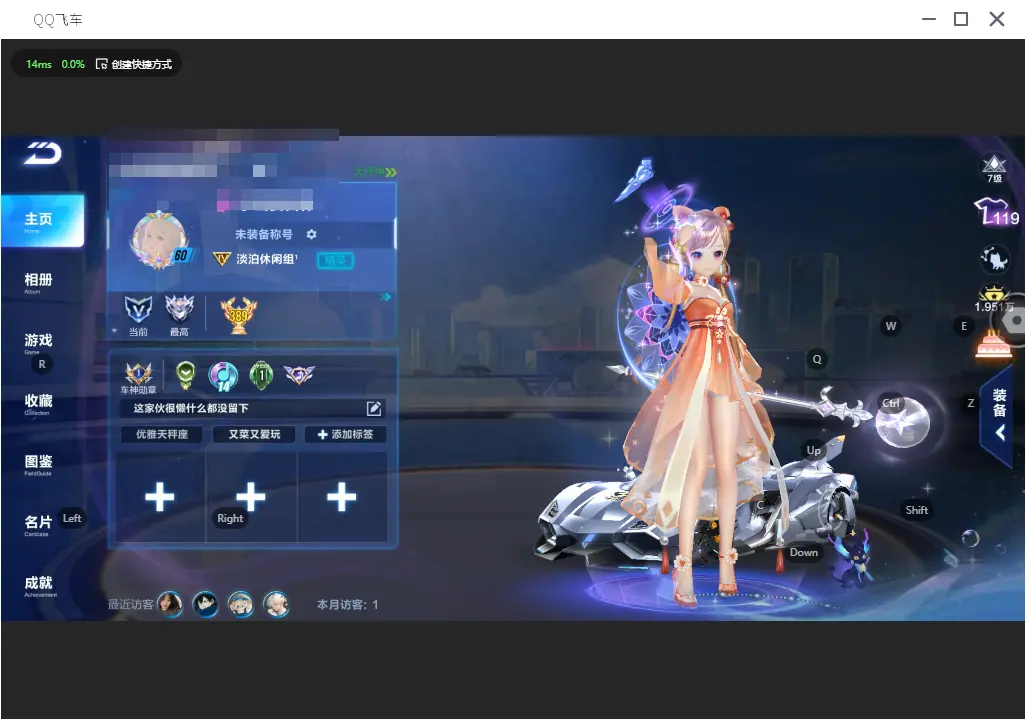The width and height of the screenshot is (1026, 720).
Task: Select the 优雅天秤座 tag
Action: point(162,434)
